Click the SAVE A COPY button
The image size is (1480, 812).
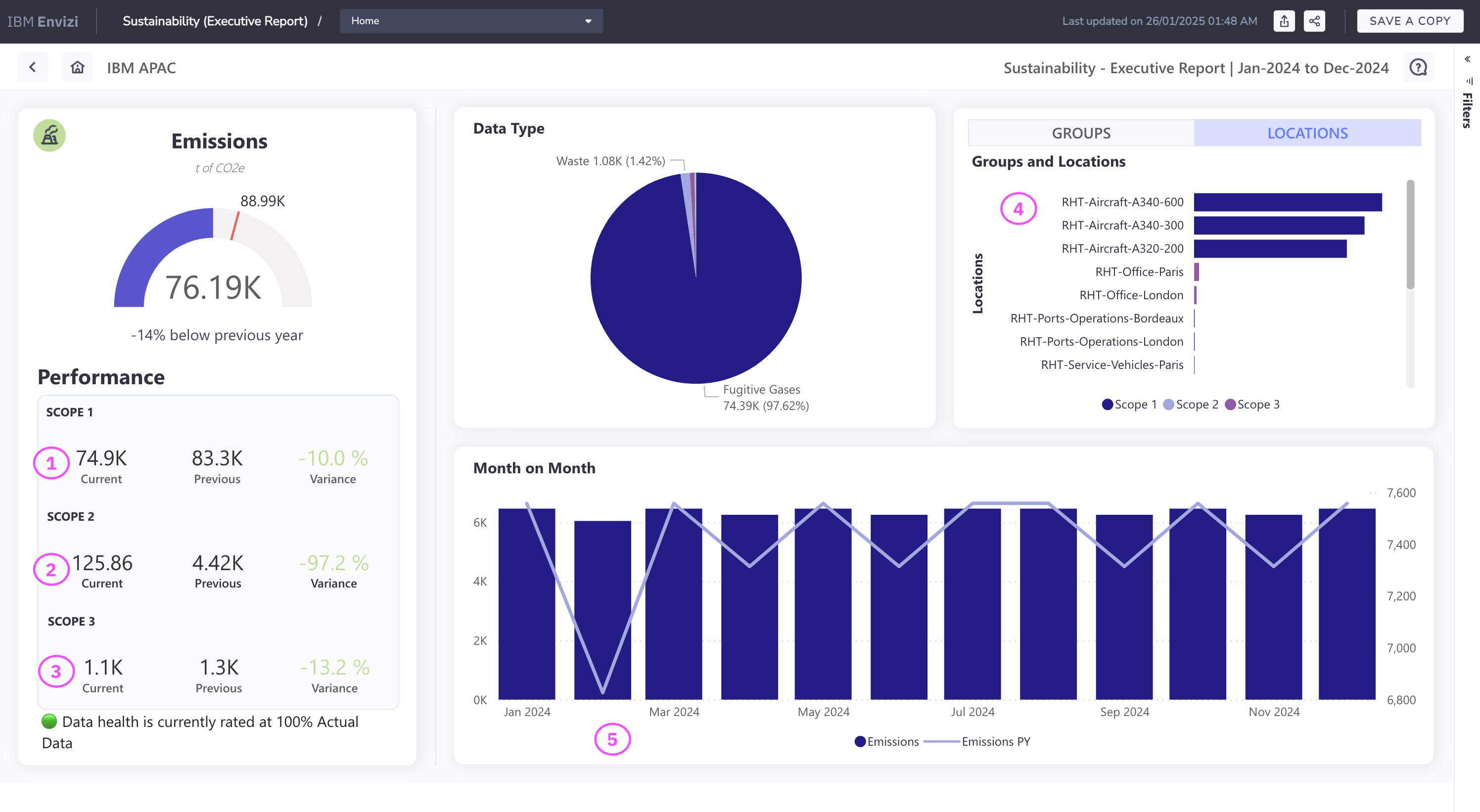click(1409, 21)
